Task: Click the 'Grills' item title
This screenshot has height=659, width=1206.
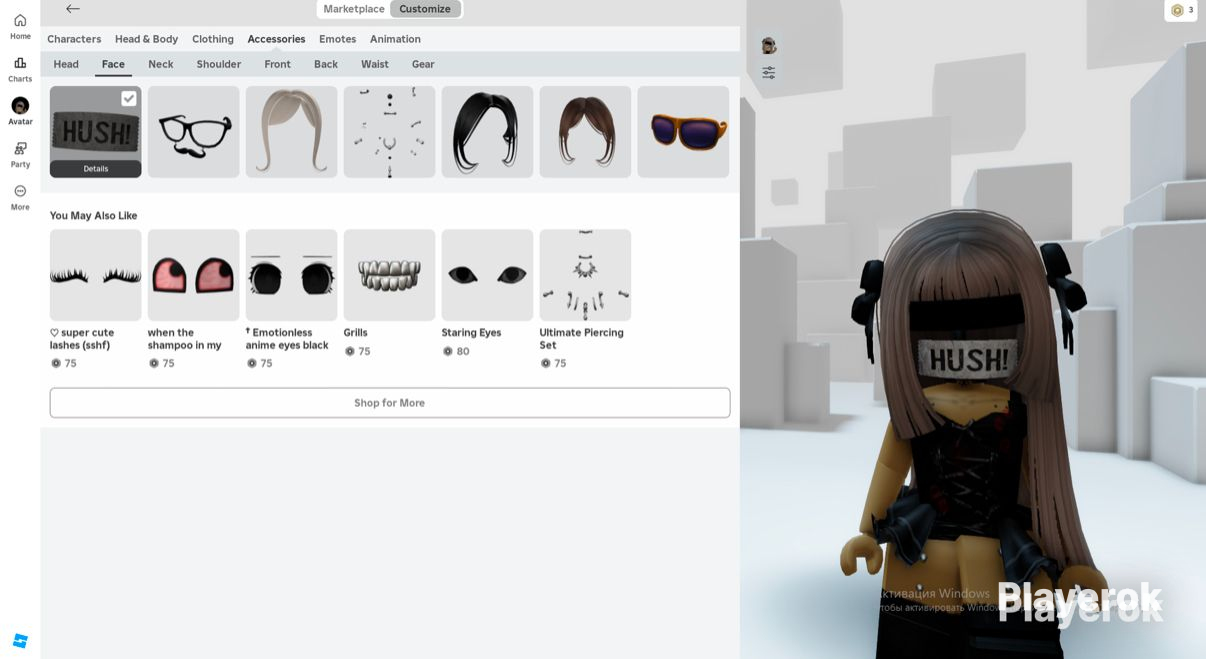Action: (356, 333)
